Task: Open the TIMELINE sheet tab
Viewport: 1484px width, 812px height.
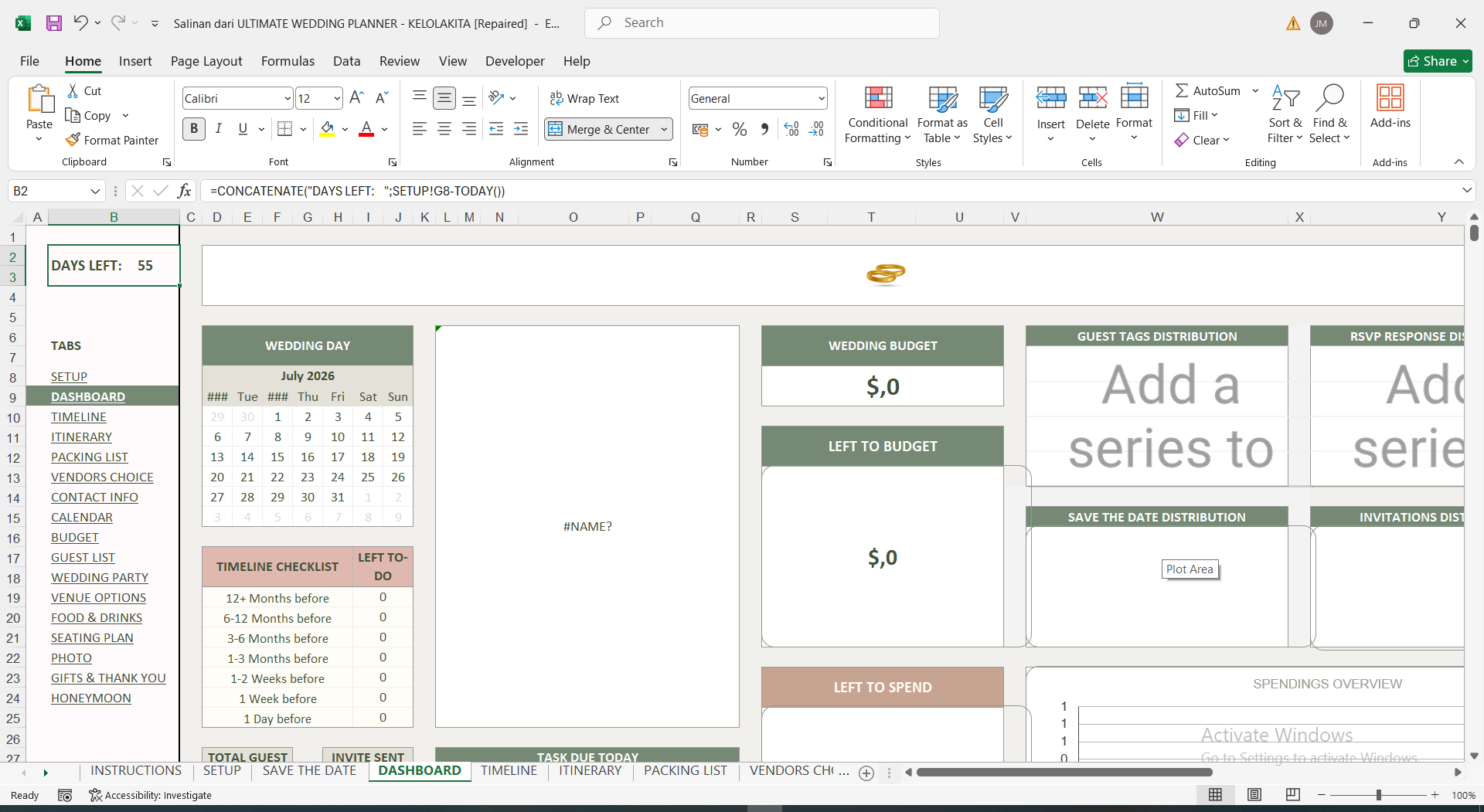Action: tap(509, 770)
